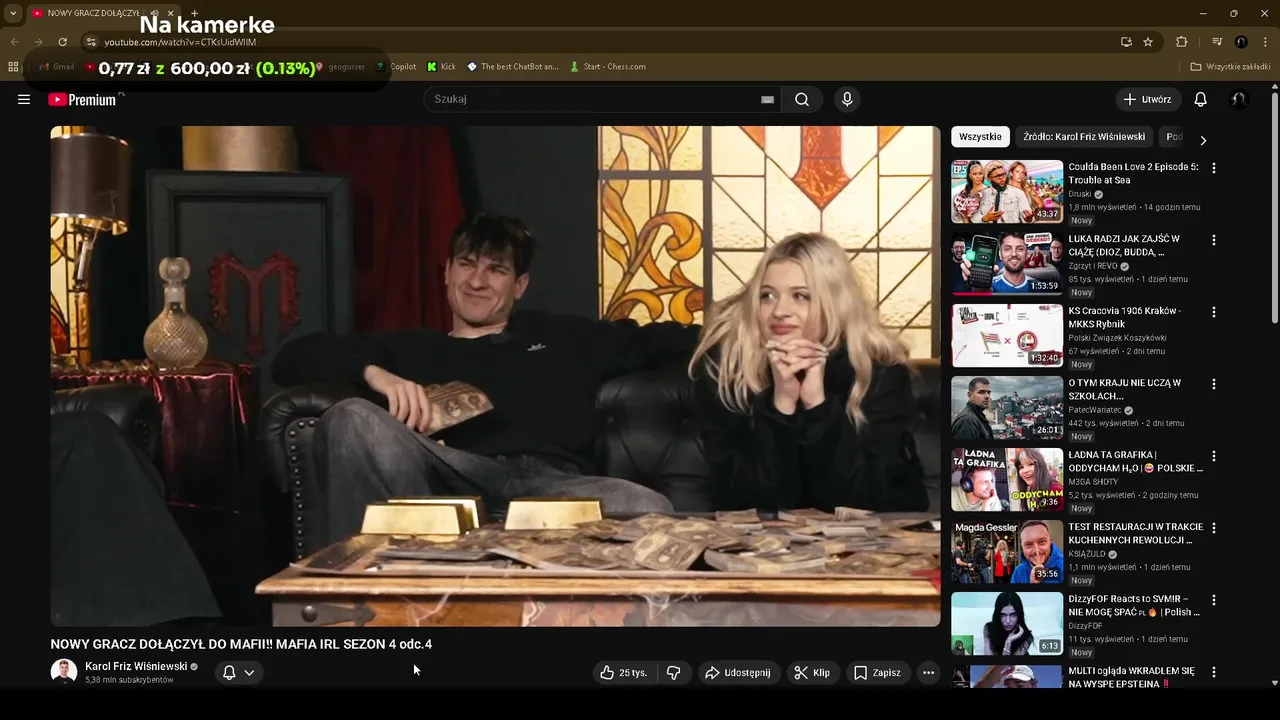Show more filter chips with the arrow

[1203, 140]
